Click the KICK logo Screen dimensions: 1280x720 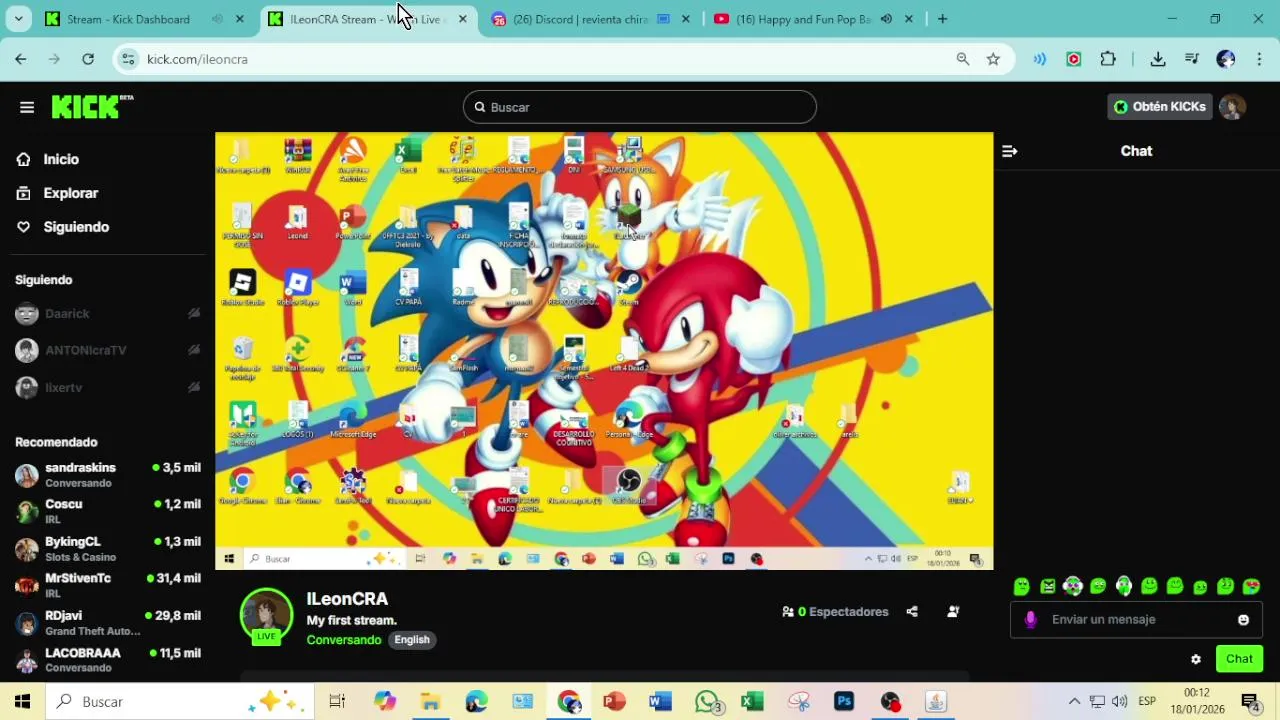pyautogui.click(x=92, y=106)
